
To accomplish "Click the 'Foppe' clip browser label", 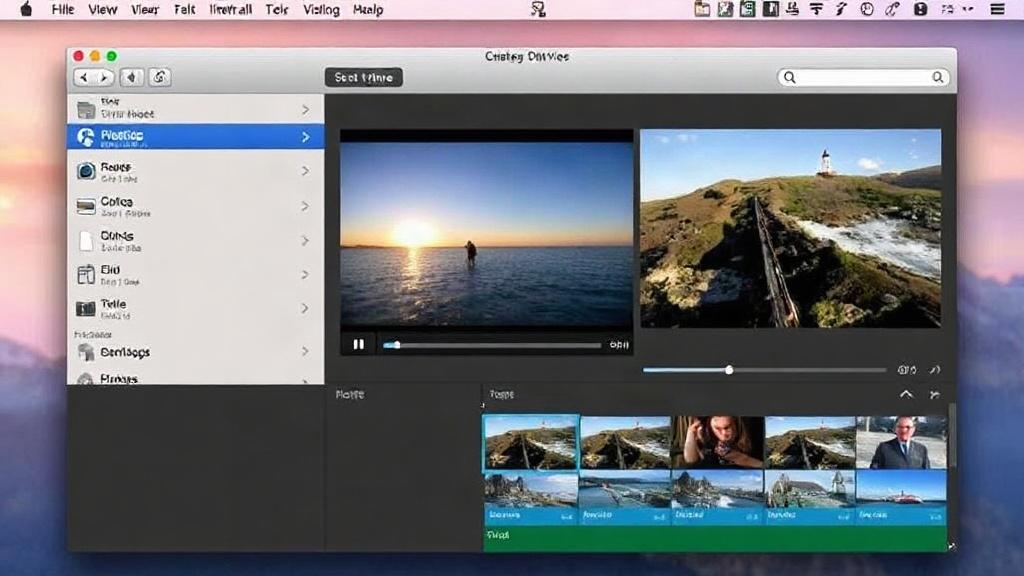I will pyautogui.click(x=502, y=394).
